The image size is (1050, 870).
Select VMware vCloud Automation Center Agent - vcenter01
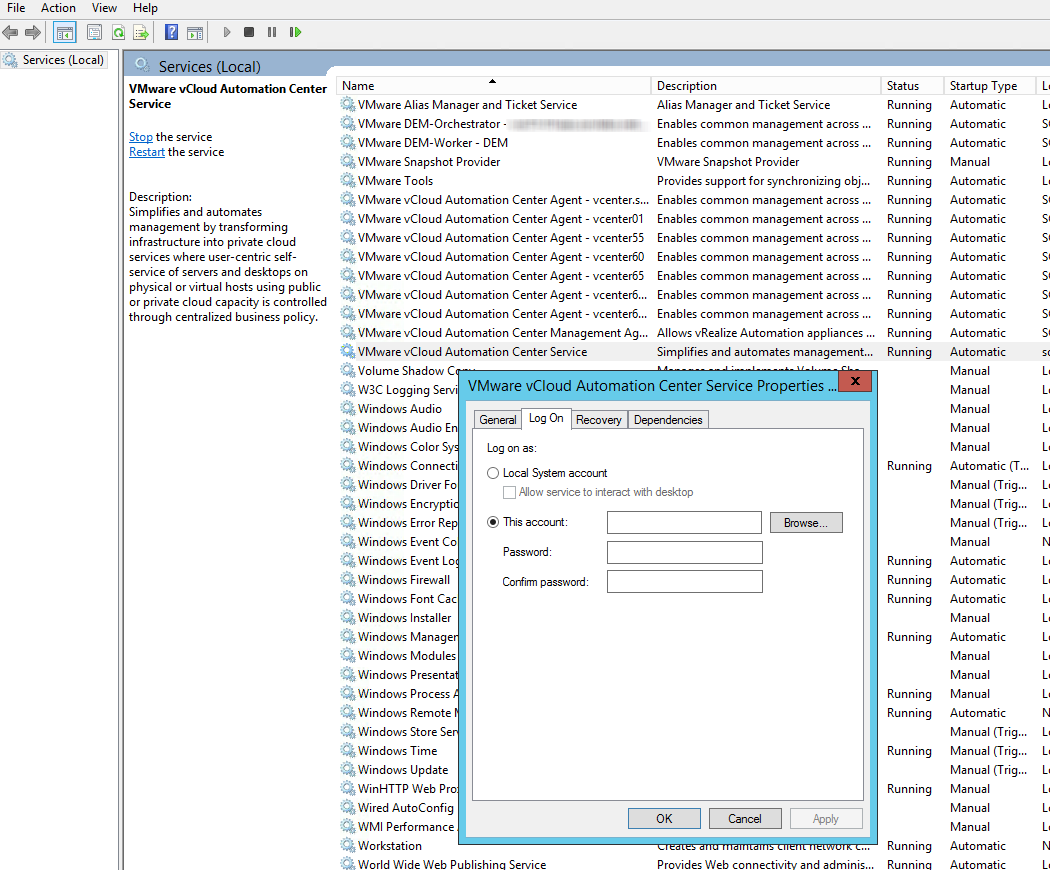point(500,219)
